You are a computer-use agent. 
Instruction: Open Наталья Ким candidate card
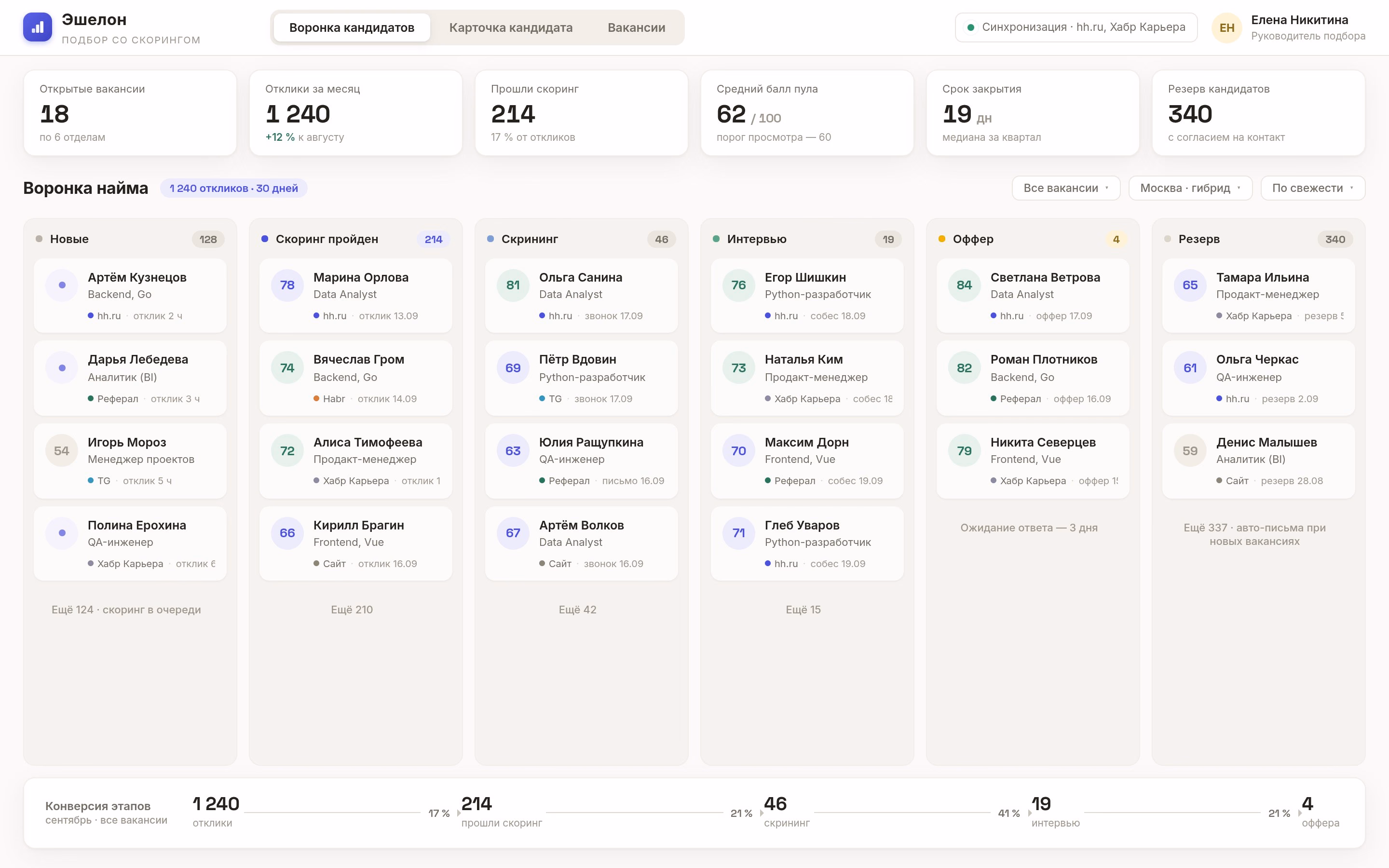[x=806, y=378]
